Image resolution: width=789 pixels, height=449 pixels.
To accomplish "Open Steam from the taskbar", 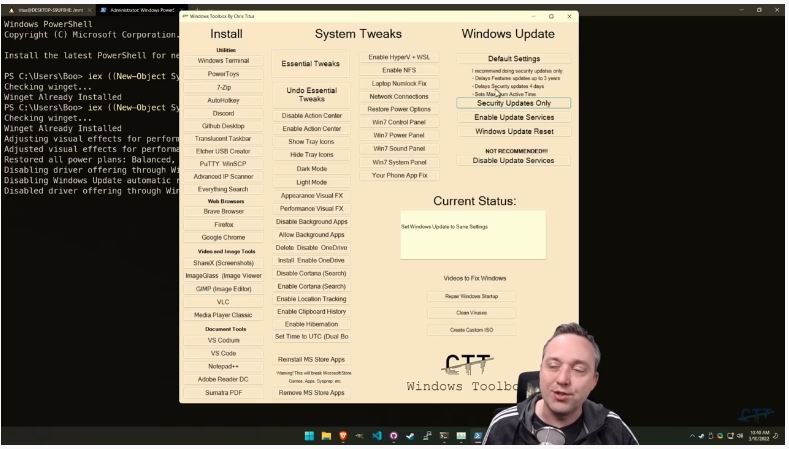I will pos(410,436).
